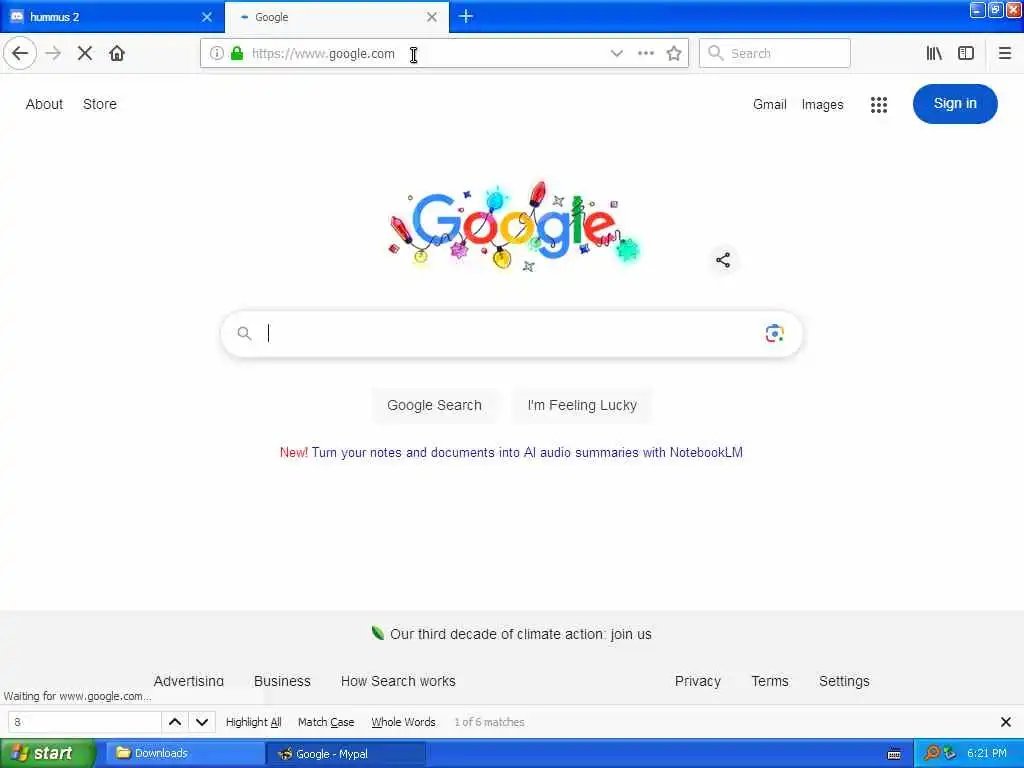The width and height of the screenshot is (1024, 768).
Task: Open Google apps grid icon
Action: point(879,104)
